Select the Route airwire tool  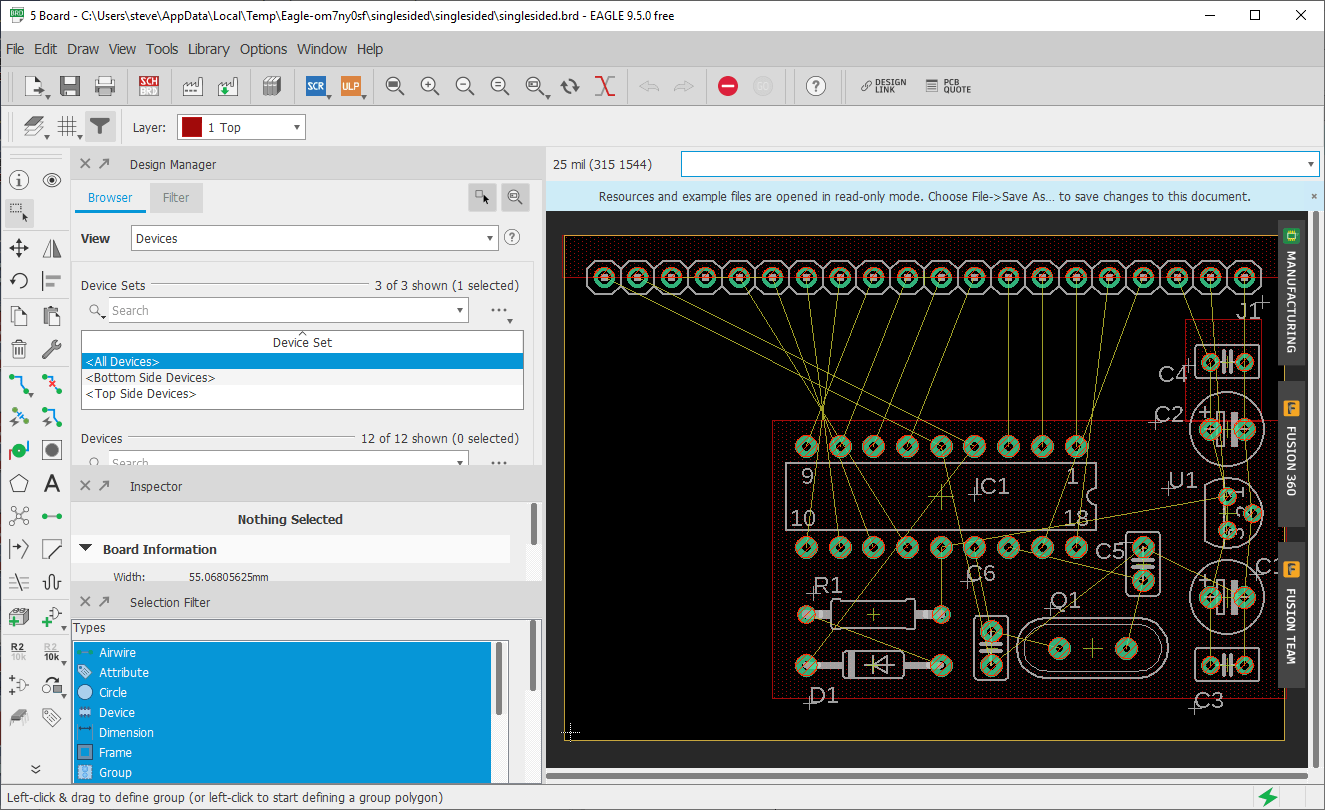click(19, 383)
